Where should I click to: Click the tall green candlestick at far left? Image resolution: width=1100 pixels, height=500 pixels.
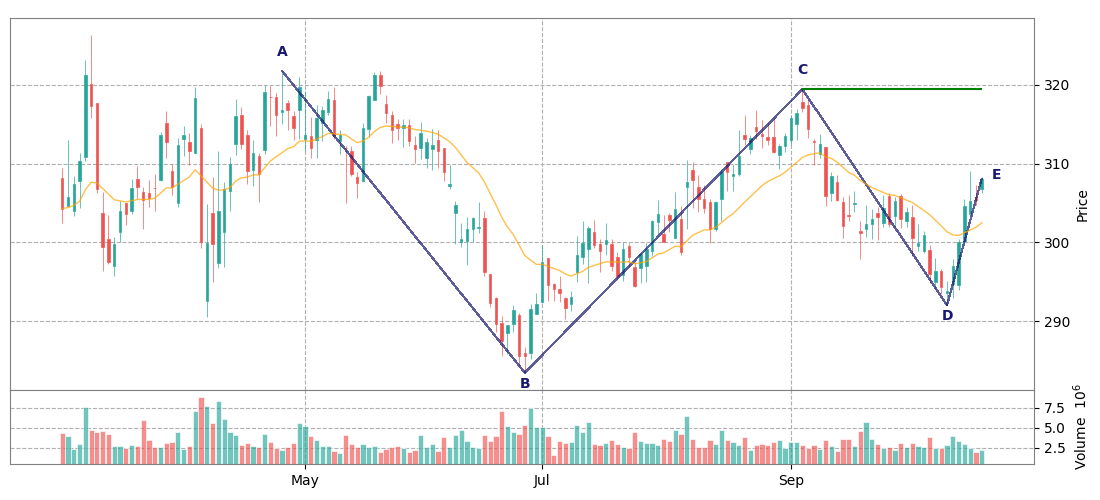click(x=86, y=116)
